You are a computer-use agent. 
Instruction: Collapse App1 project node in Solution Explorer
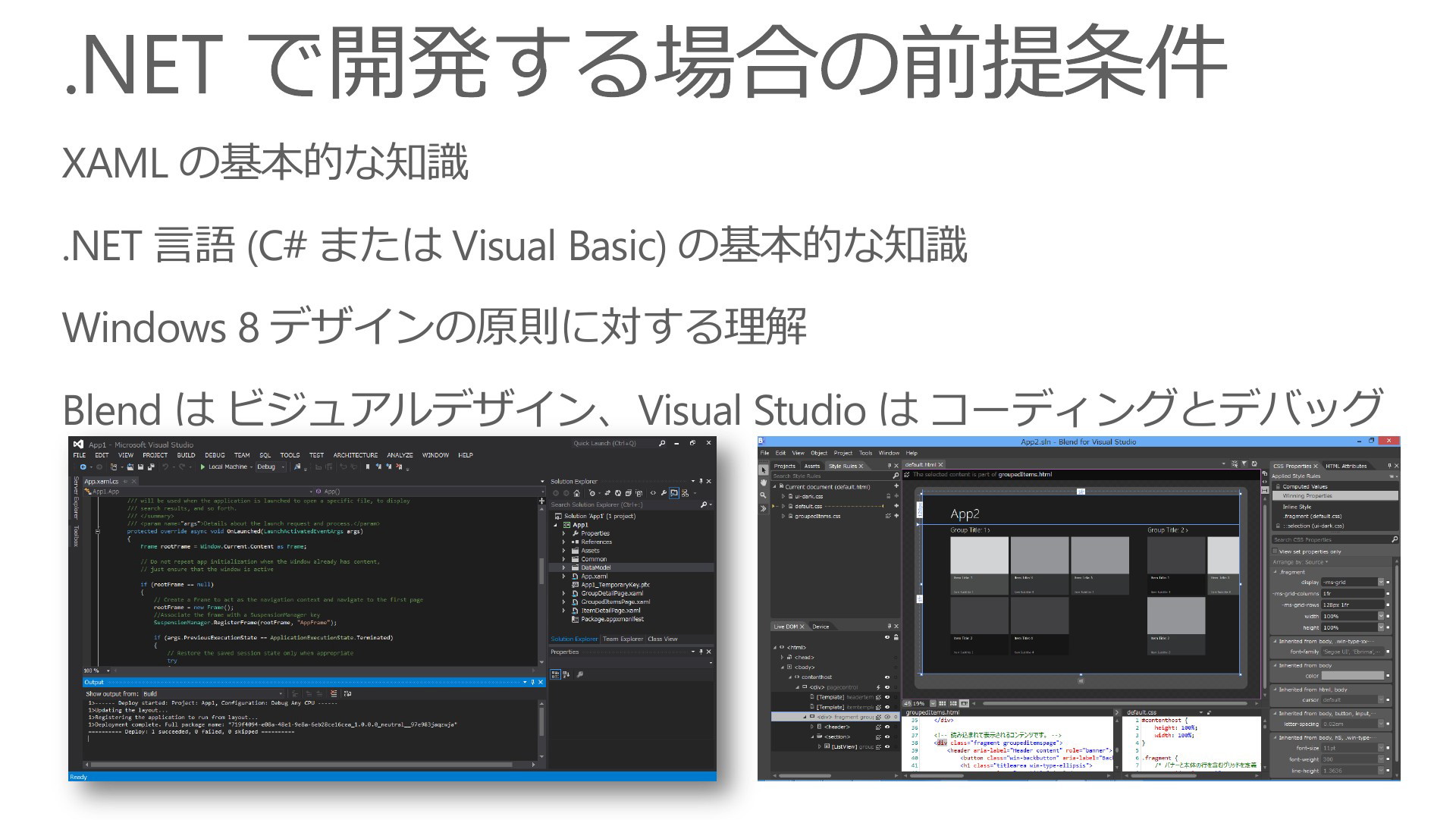click(555, 525)
